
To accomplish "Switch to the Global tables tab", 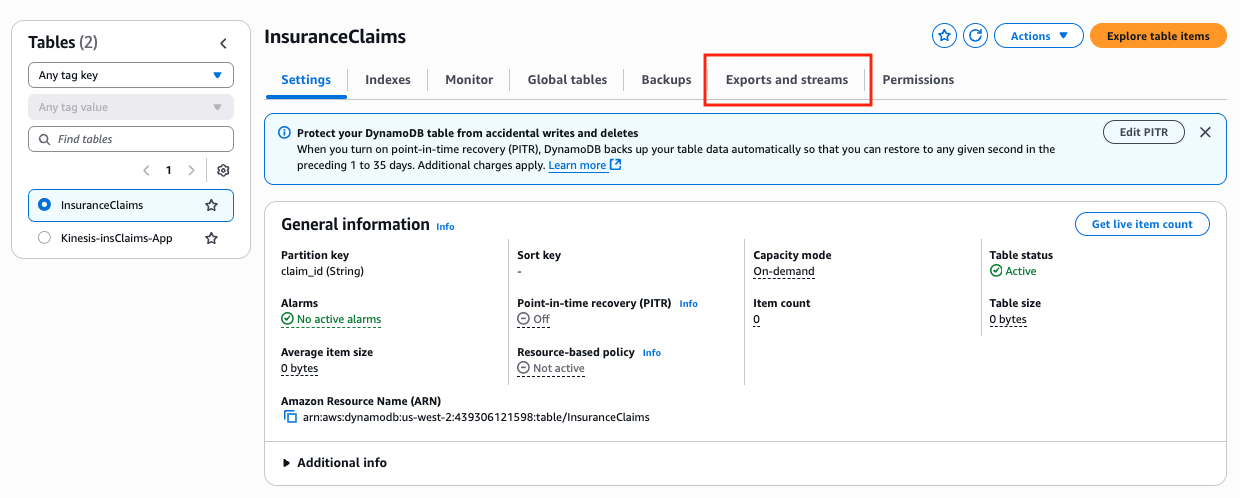I will pos(567,80).
